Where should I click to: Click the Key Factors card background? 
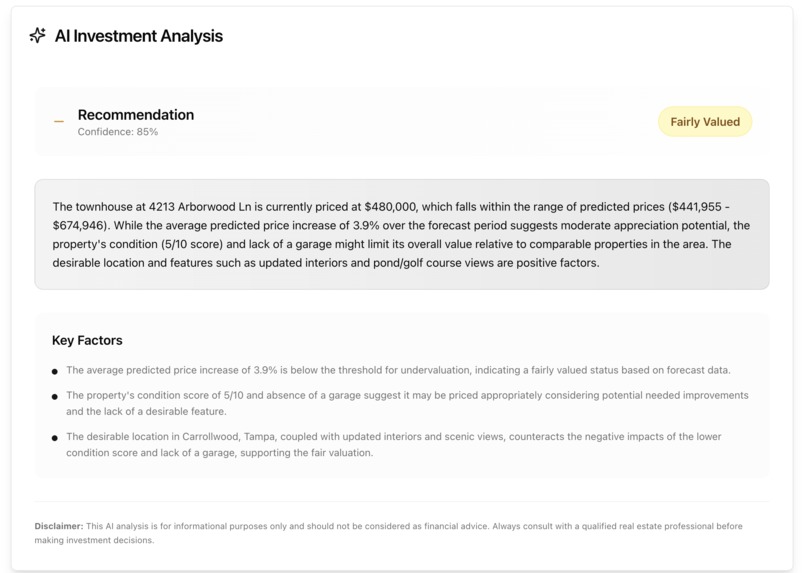click(402, 395)
